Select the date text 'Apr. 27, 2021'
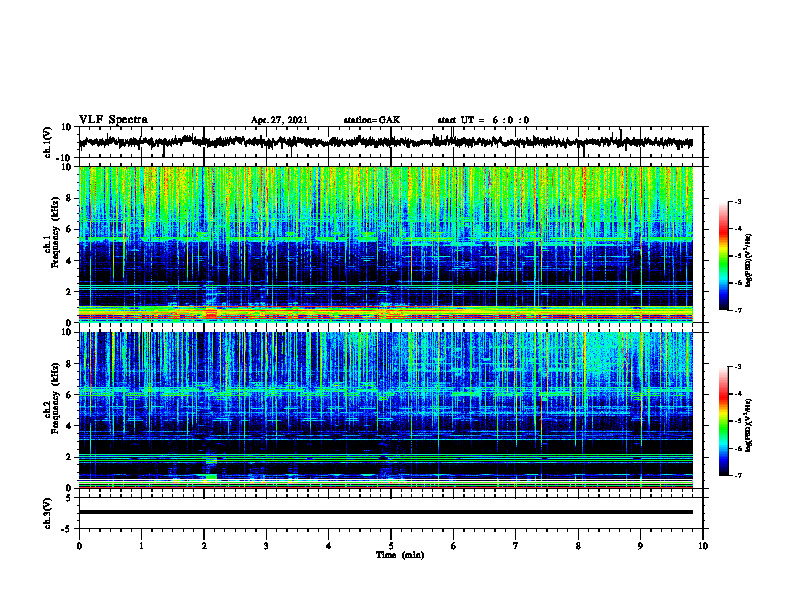The width and height of the screenshot is (792, 612). 279,120
